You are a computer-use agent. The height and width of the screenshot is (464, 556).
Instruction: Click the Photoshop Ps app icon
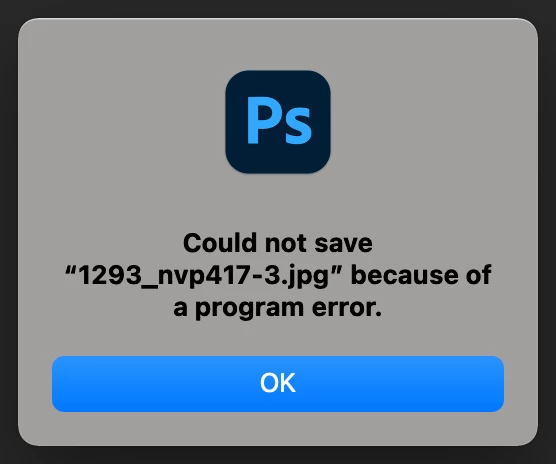(278, 122)
